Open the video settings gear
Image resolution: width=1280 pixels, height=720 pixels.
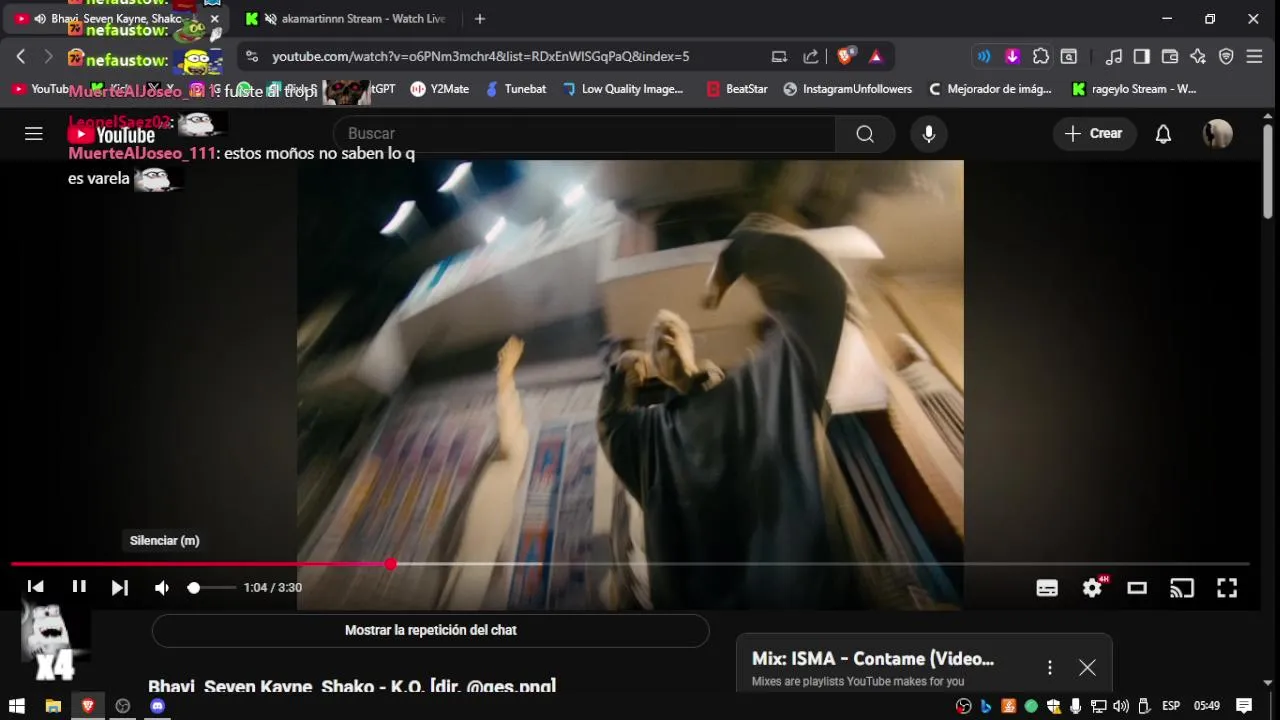pyautogui.click(x=1092, y=588)
